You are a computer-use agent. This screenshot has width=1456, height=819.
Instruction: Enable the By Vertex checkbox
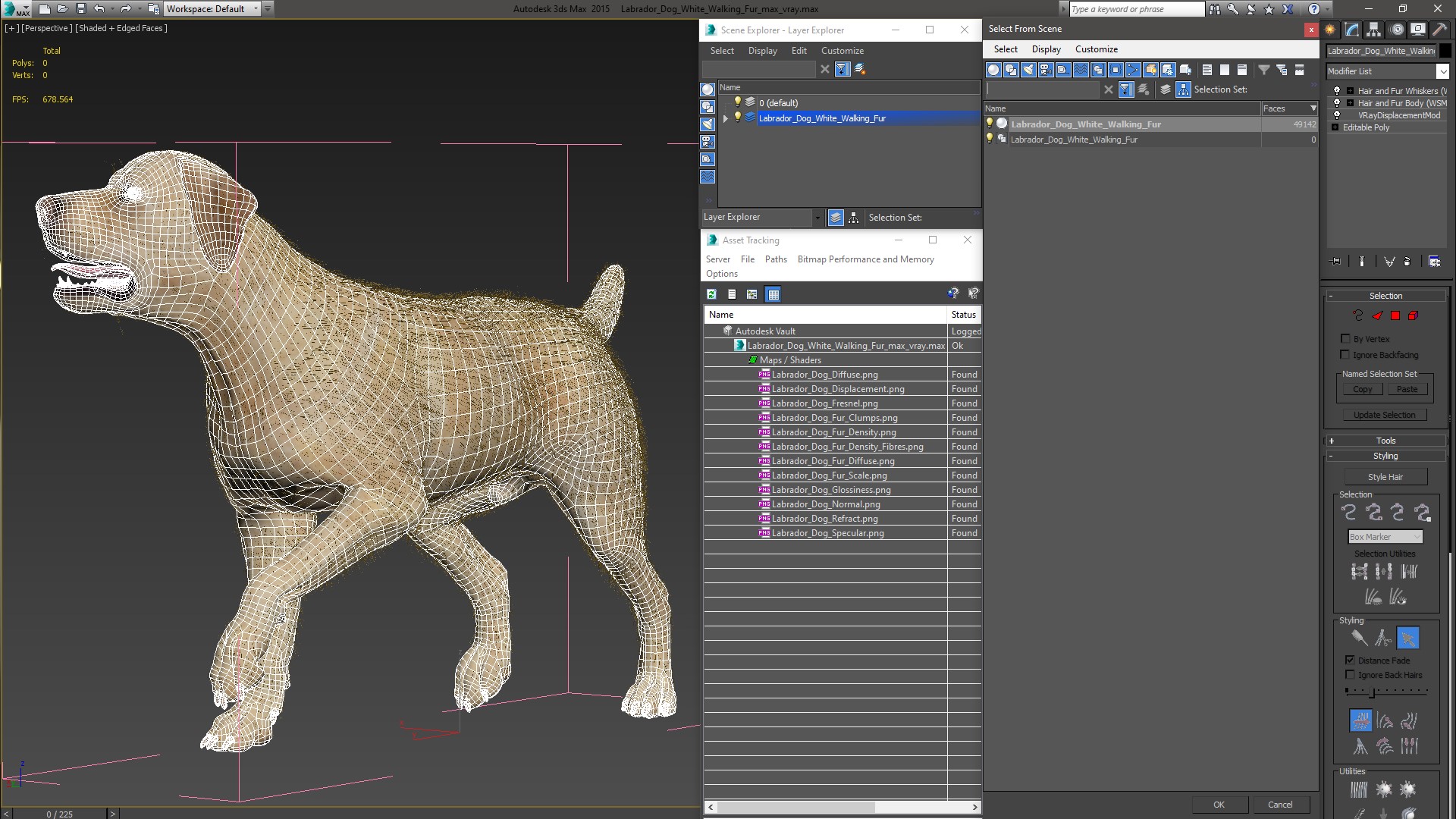coord(1346,339)
